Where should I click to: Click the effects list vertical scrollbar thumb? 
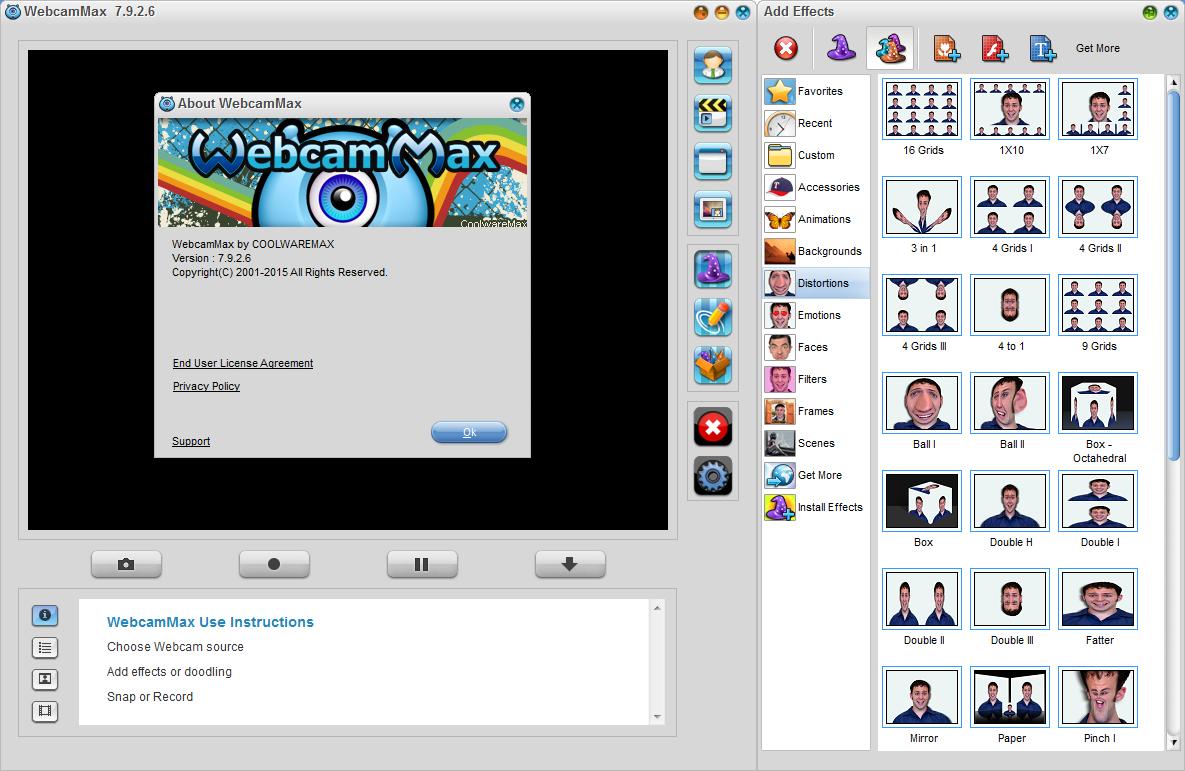[1173, 275]
